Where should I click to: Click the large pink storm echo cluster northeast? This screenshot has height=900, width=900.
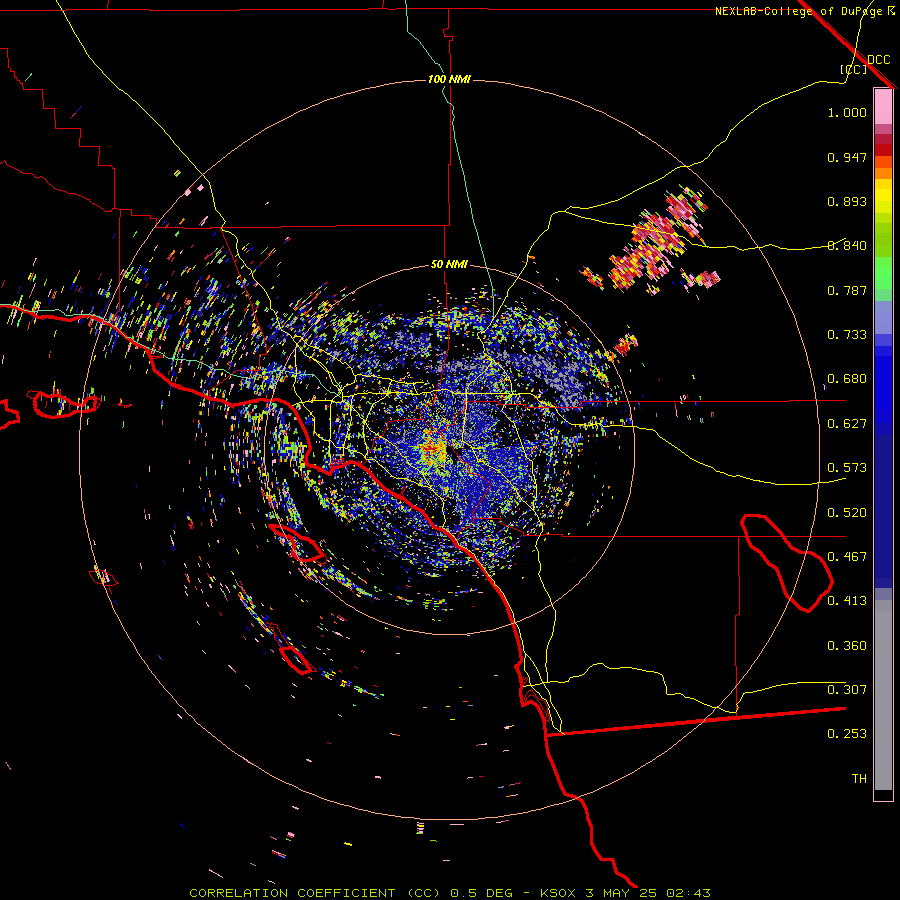(x=657, y=241)
